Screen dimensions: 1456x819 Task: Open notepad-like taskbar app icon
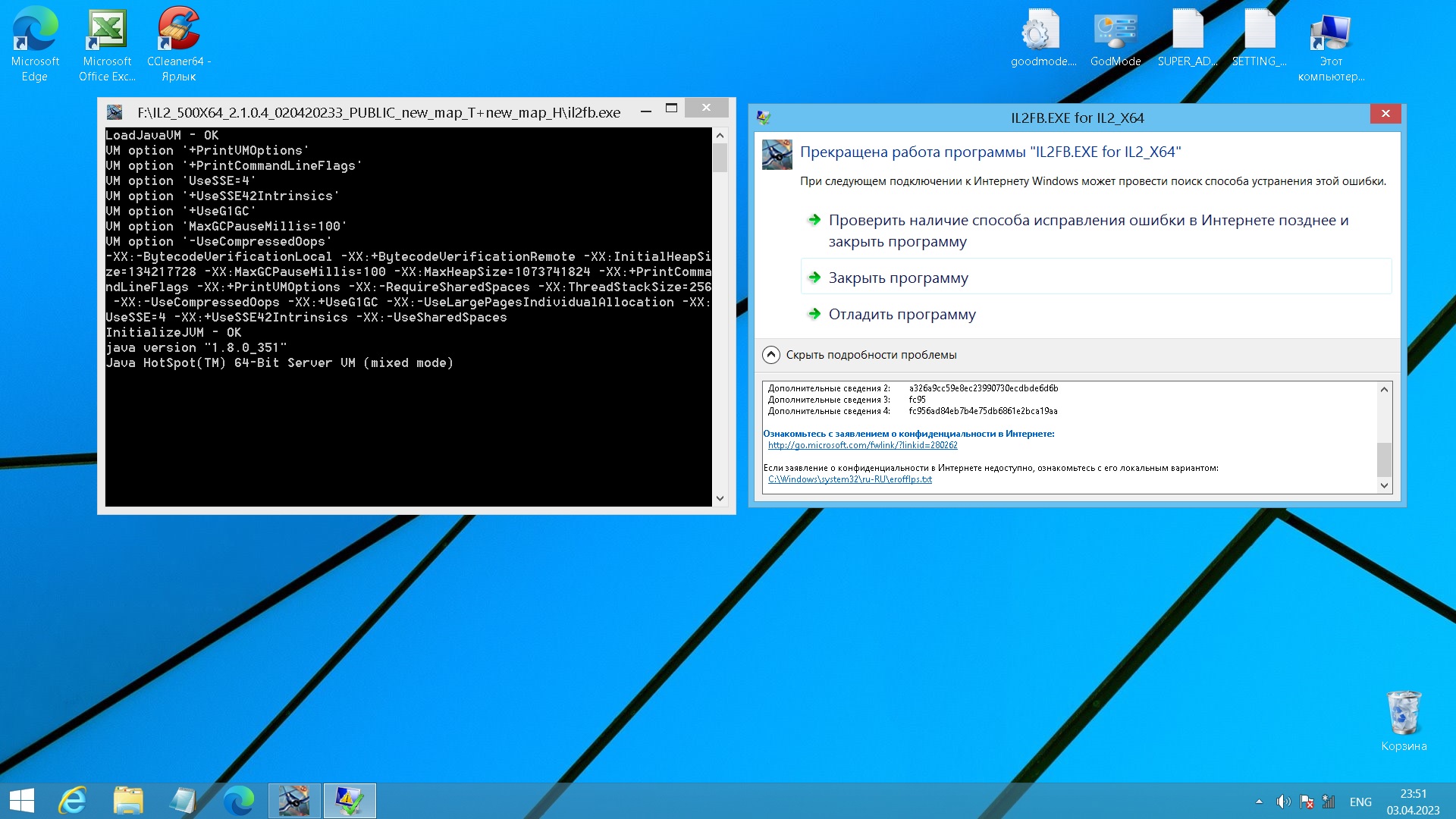pos(184,801)
